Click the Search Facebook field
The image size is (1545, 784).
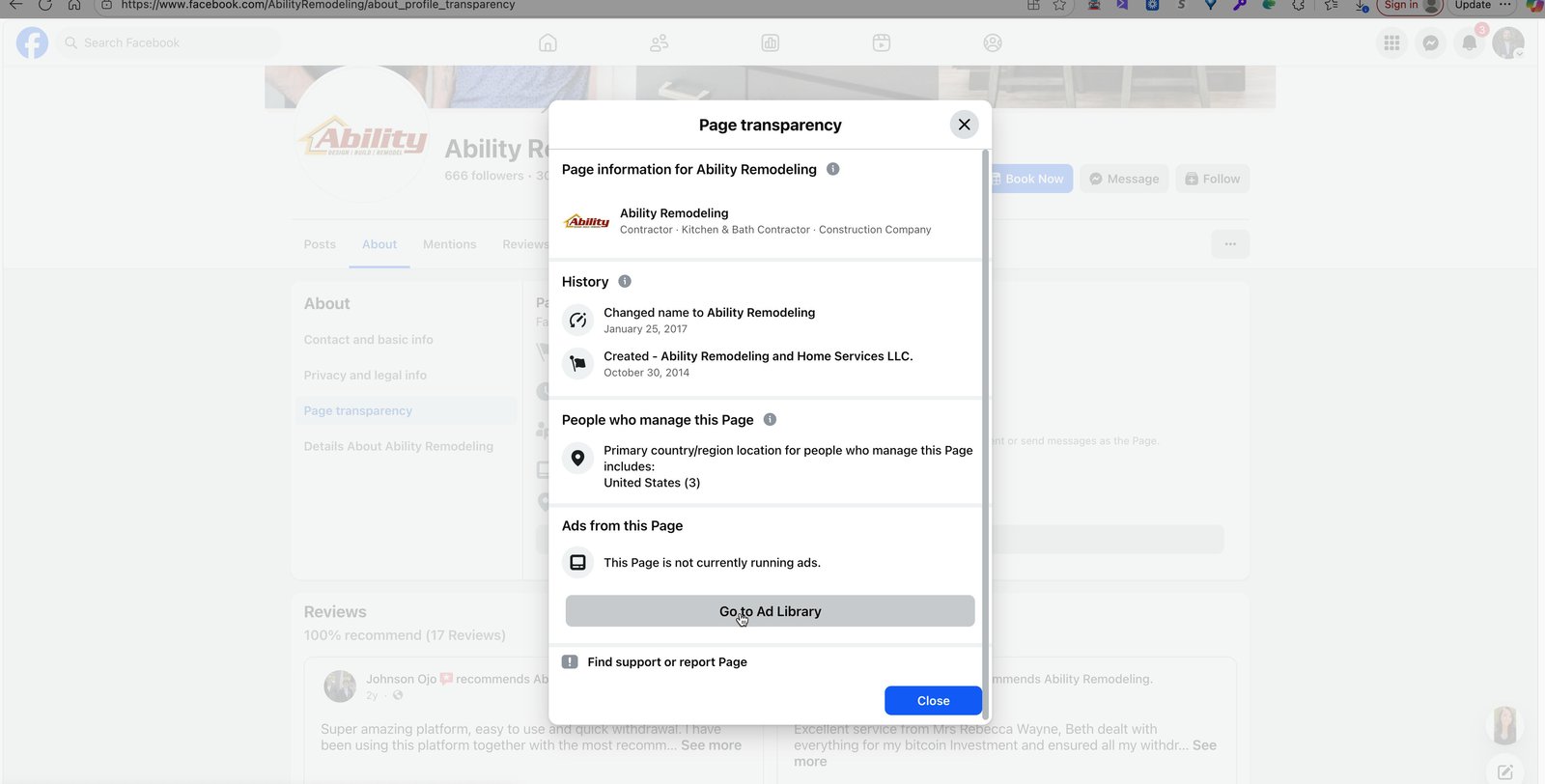click(x=169, y=42)
